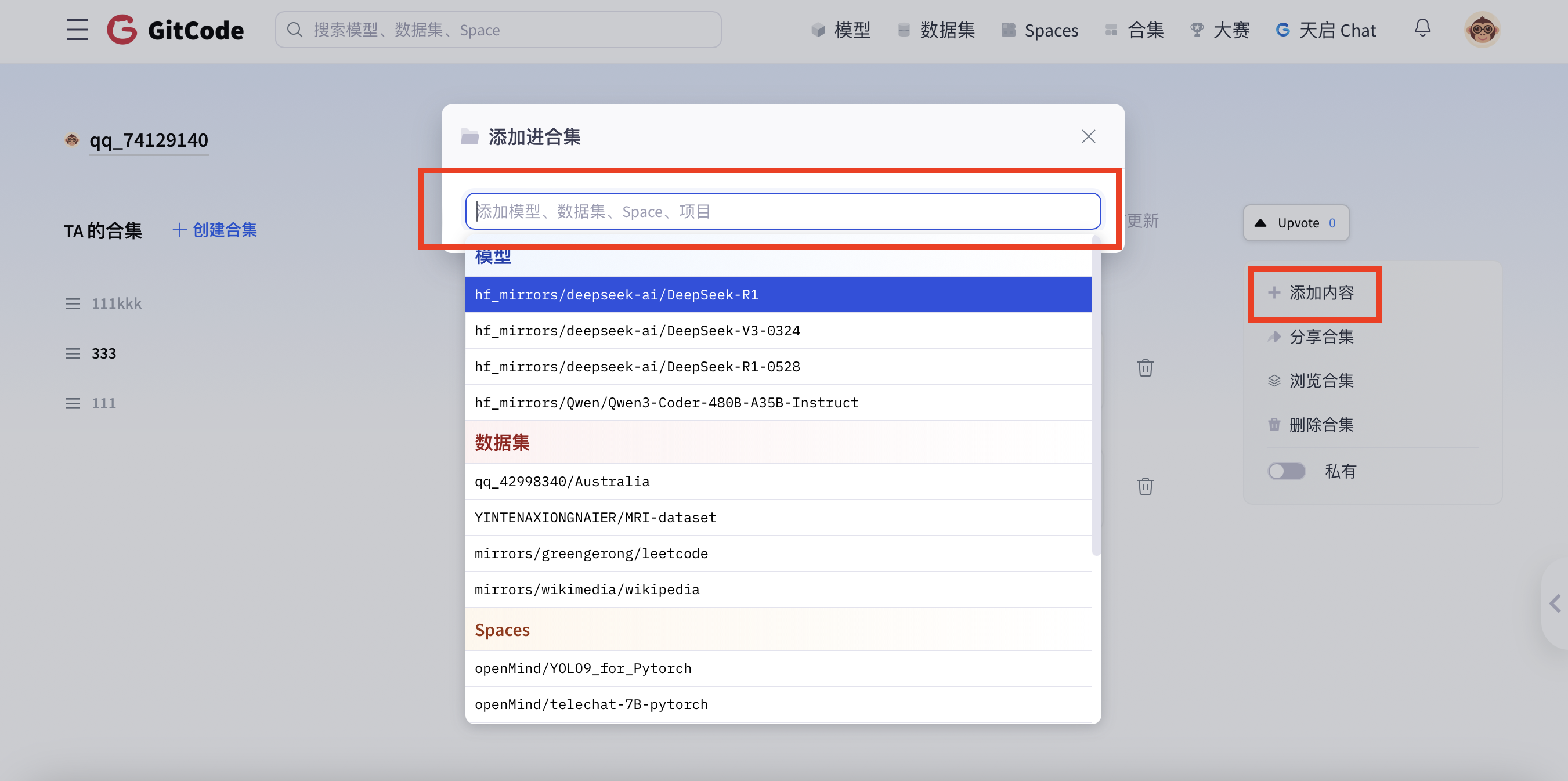This screenshot has height=781, width=1568.
Task: Click the small avatar beside qq_74129140
Action: point(72,140)
